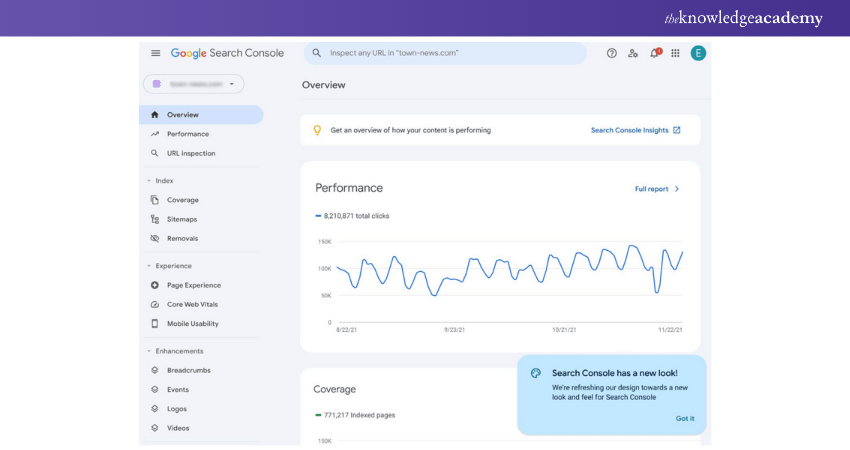Click the magnifier icon in the search bar
This screenshot has width=850, height=450.
tap(317, 53)
